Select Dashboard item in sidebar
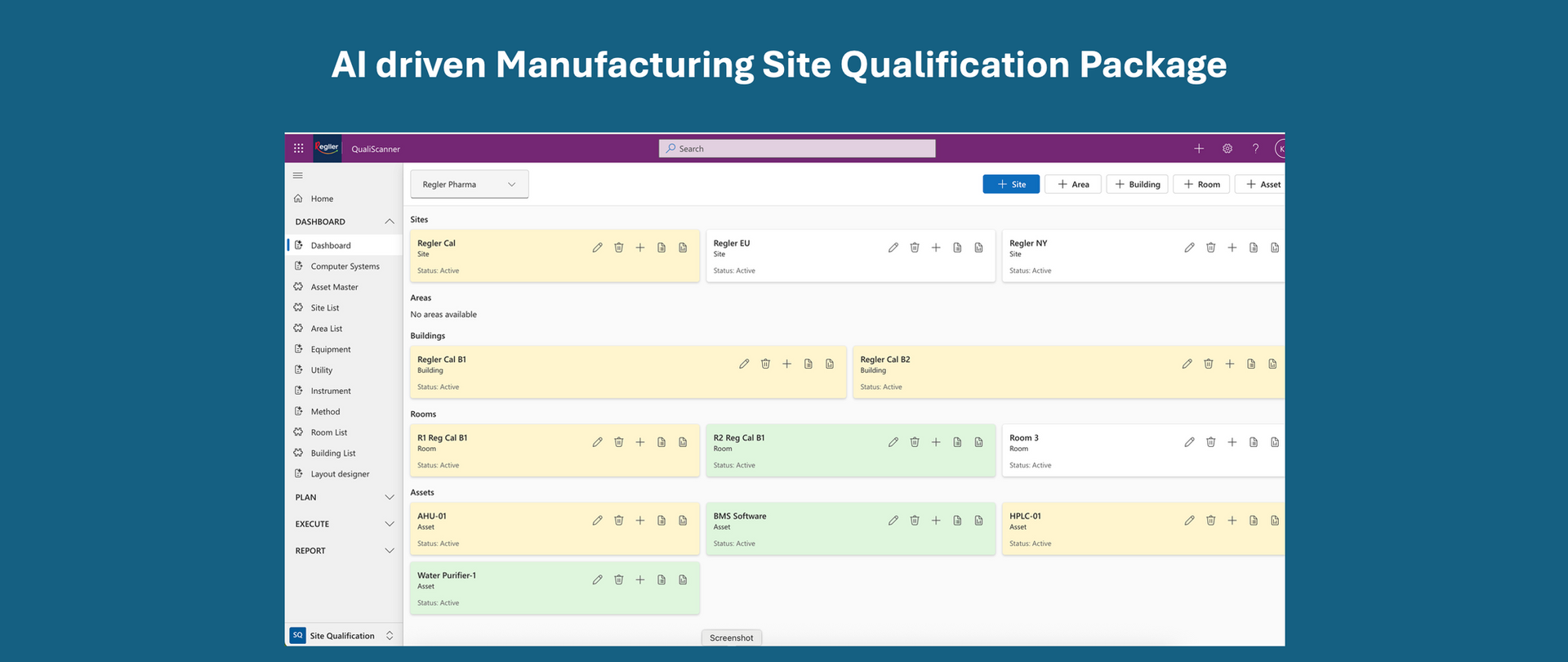Screen dimensions: 1568x662 344,245
